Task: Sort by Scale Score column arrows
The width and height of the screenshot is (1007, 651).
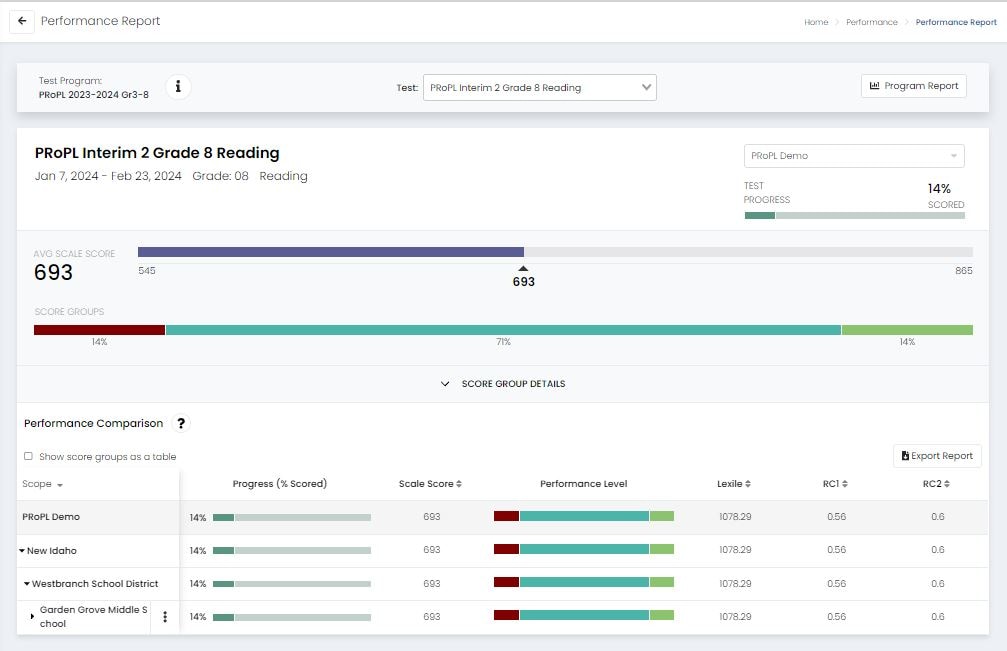Action: coord(459,484)
